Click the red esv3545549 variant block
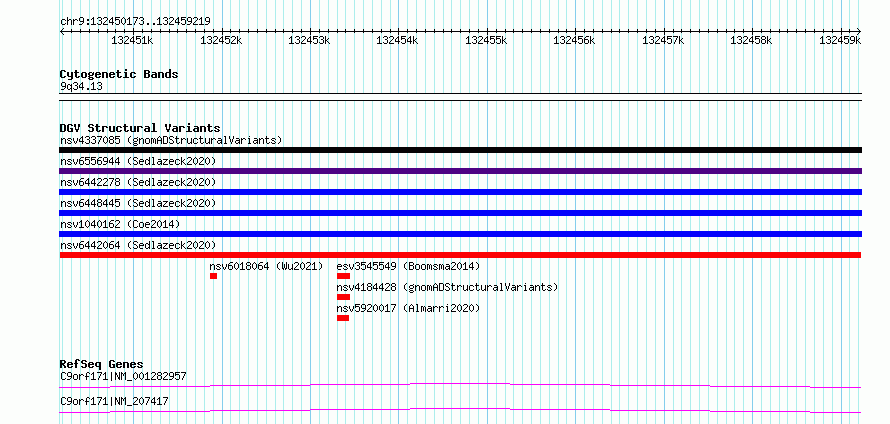 click(343, 276)
